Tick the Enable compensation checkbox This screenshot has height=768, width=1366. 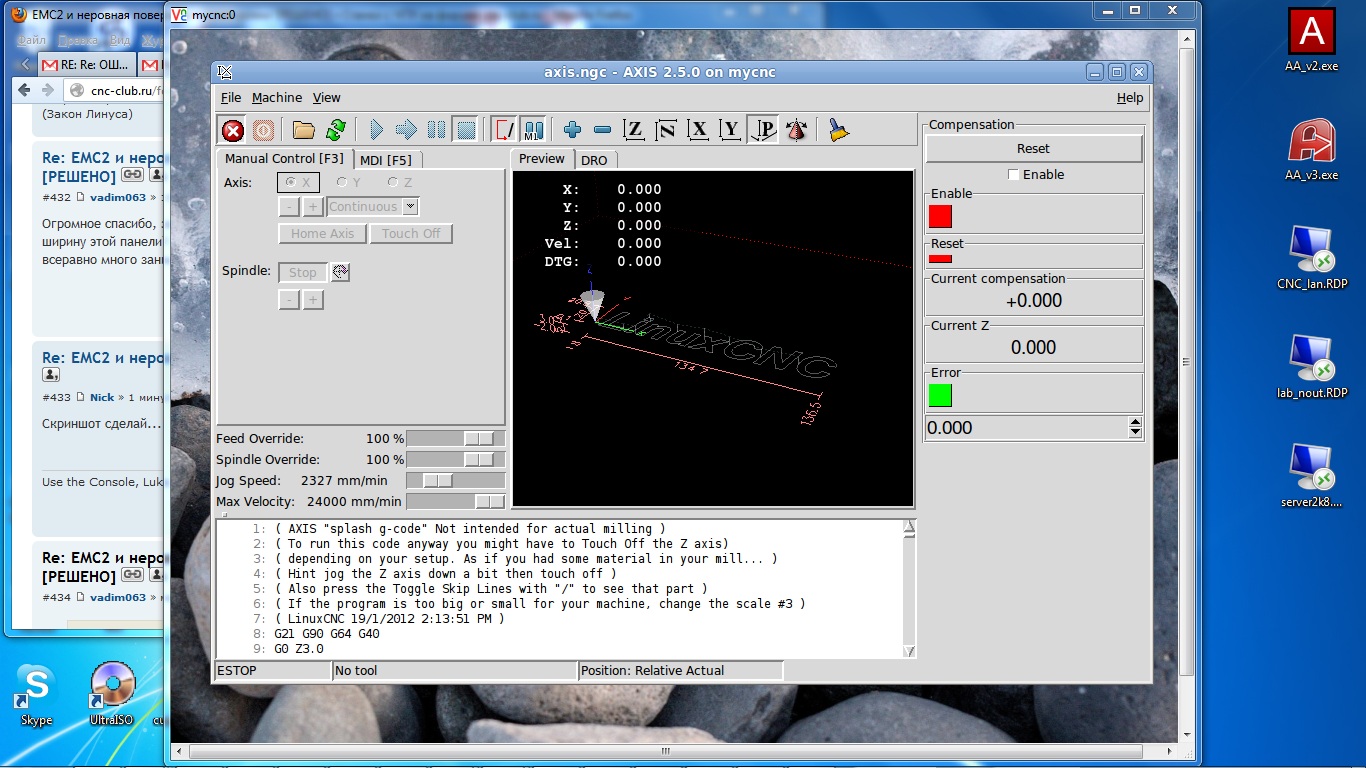pos(1014,175)
